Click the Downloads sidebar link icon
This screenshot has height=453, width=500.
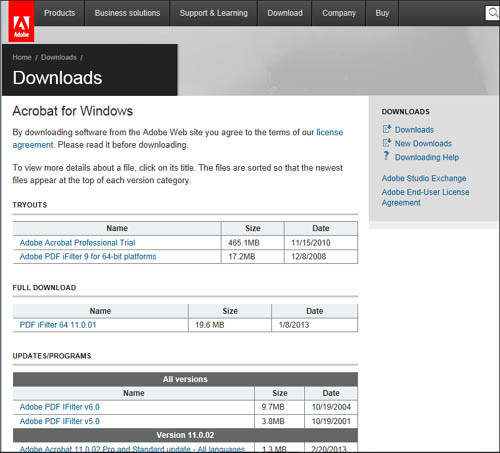(387, 129)
